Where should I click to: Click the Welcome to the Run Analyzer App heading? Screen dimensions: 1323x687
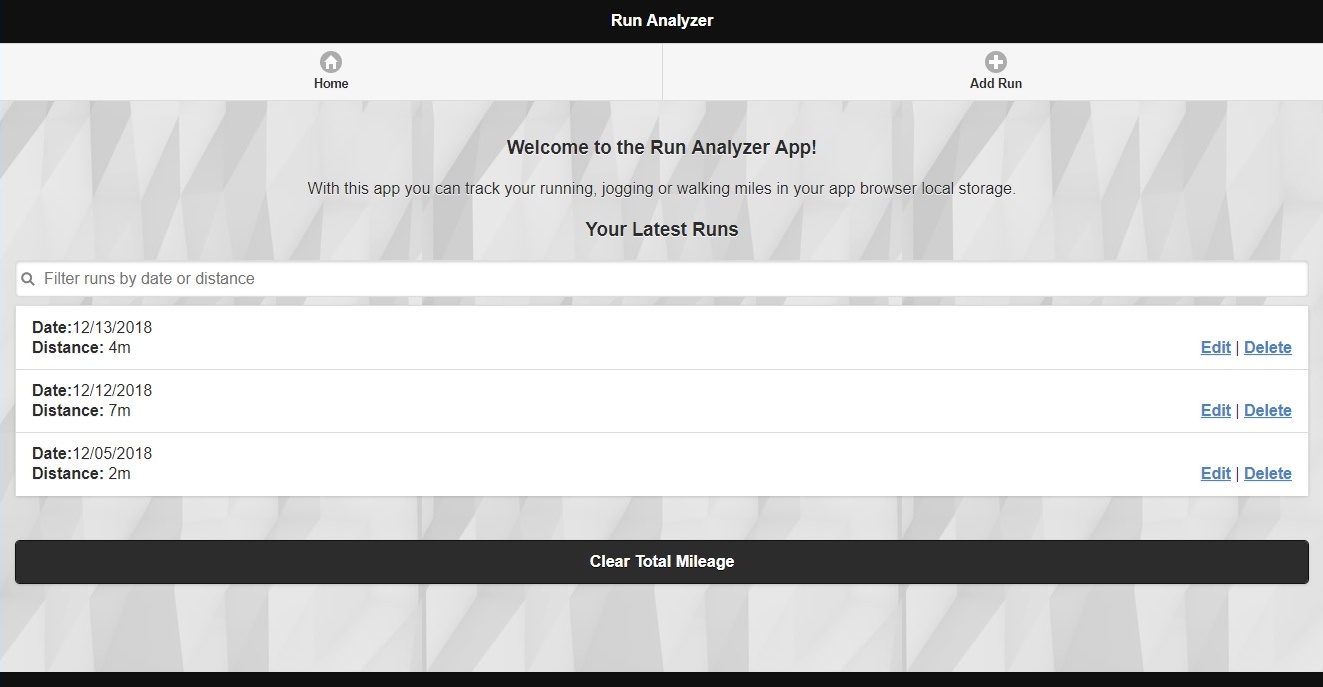[662, 148]
